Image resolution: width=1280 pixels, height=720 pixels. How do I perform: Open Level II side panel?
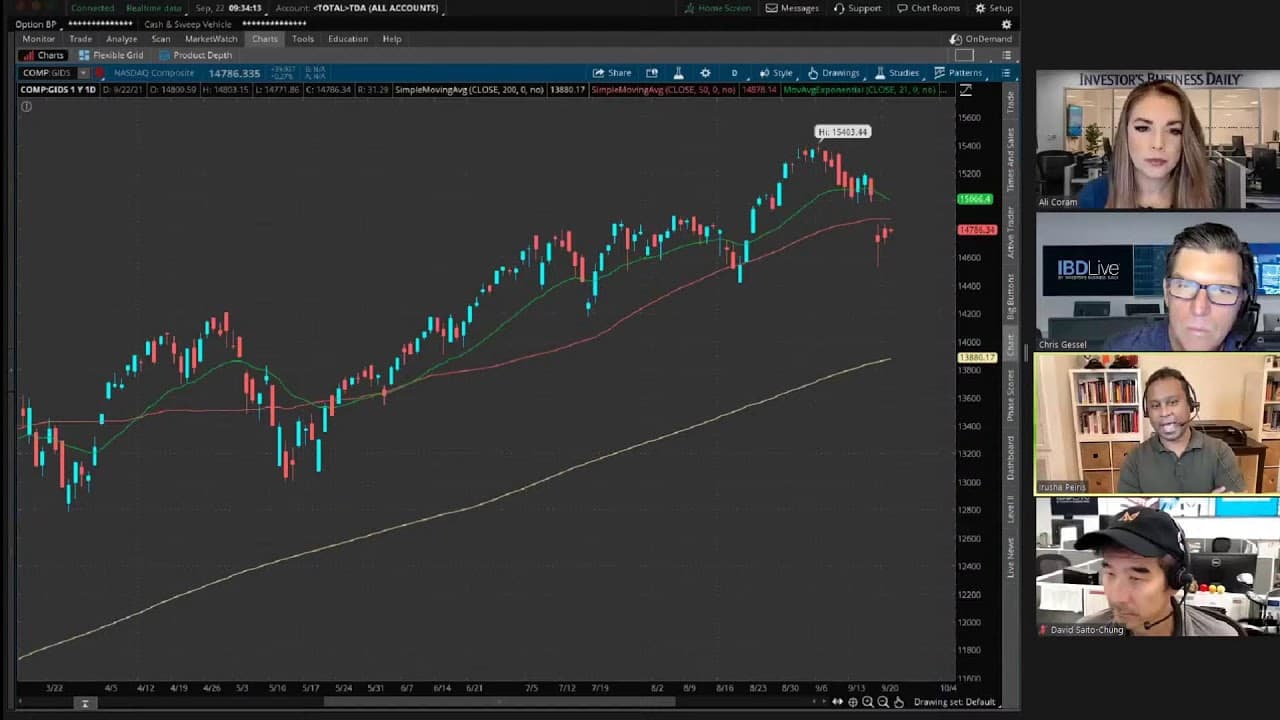tap(1010, 510)
